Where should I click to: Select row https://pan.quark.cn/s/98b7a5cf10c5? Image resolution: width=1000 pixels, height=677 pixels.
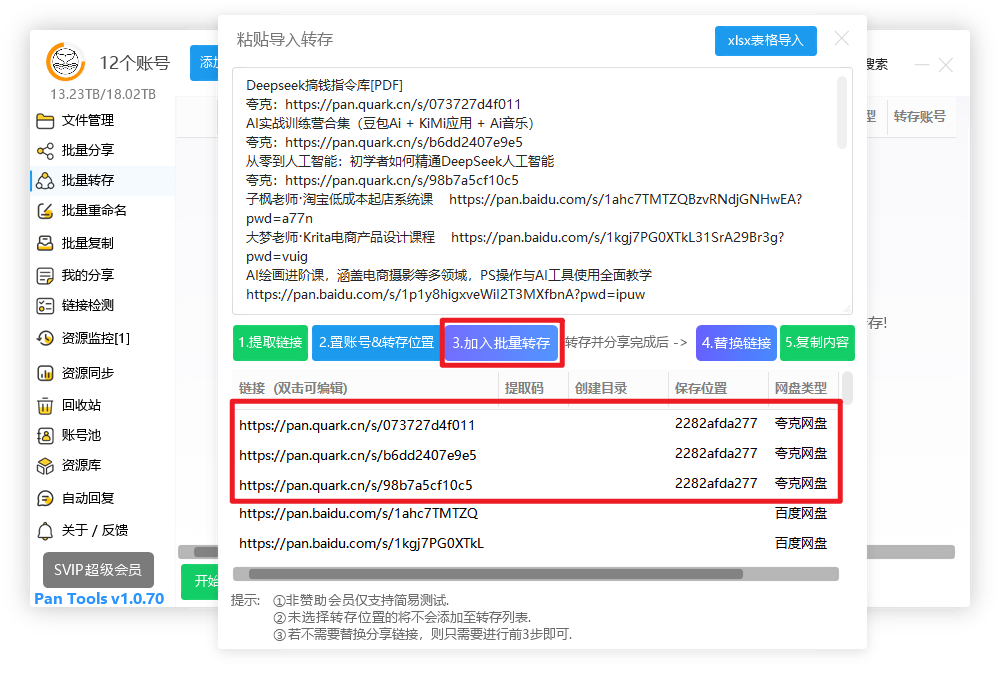pyautogui.click(x=536, y=484)
